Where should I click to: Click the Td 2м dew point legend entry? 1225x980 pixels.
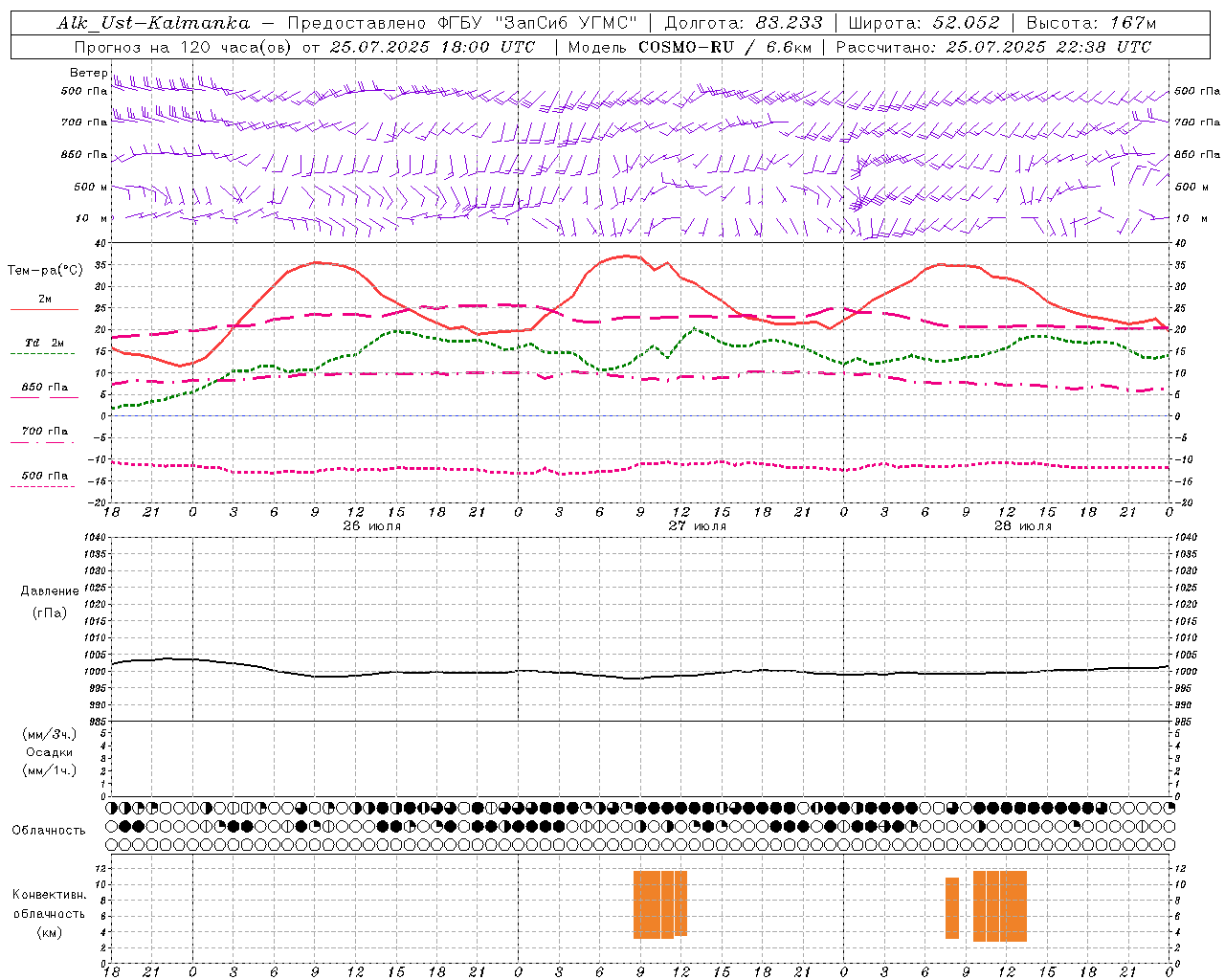pyautogui.click(x=44, y=343)
